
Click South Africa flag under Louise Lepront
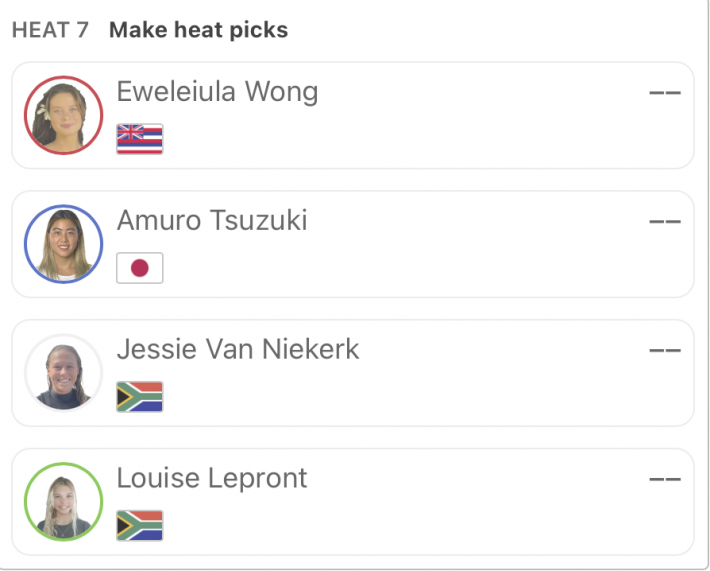pyautogui.click(x=139, y=526)
